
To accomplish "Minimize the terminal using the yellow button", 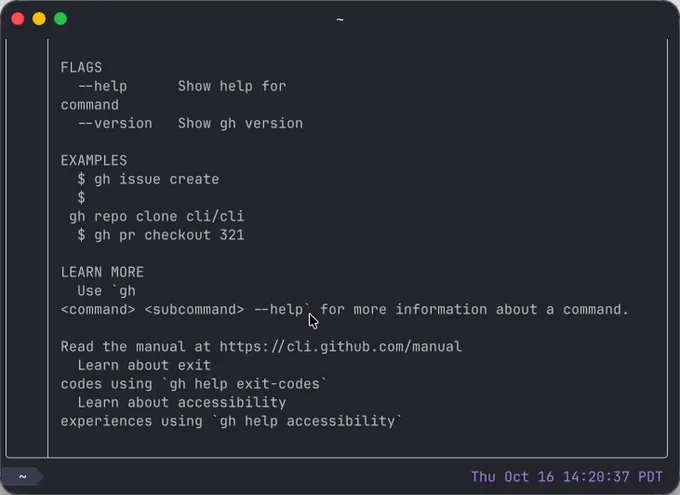I will 39,19.
